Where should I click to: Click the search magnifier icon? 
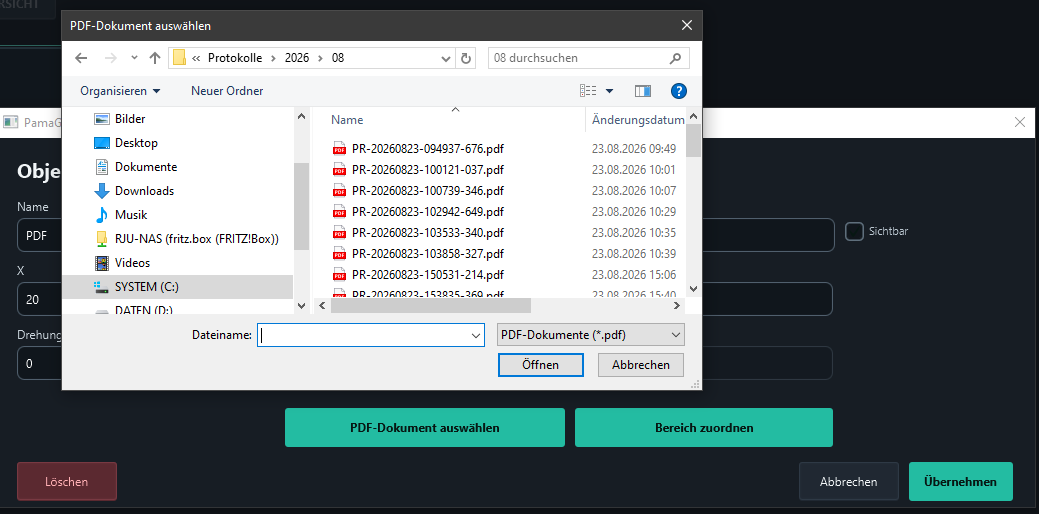tap(675, 58)
